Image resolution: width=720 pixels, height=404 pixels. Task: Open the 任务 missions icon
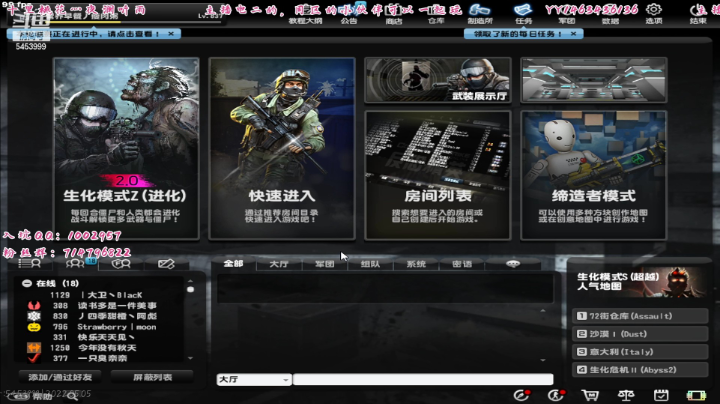(523, 14)
